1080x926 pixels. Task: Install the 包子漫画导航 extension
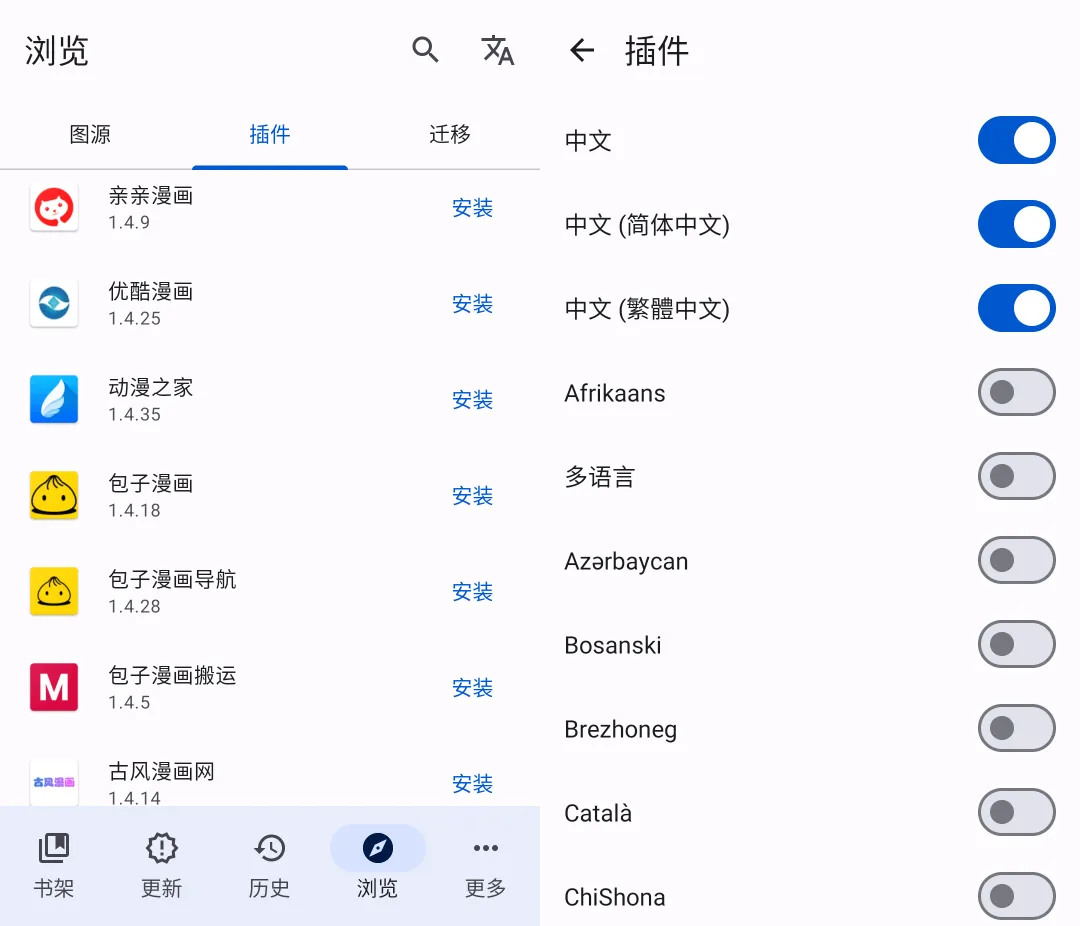click(472, 591)
